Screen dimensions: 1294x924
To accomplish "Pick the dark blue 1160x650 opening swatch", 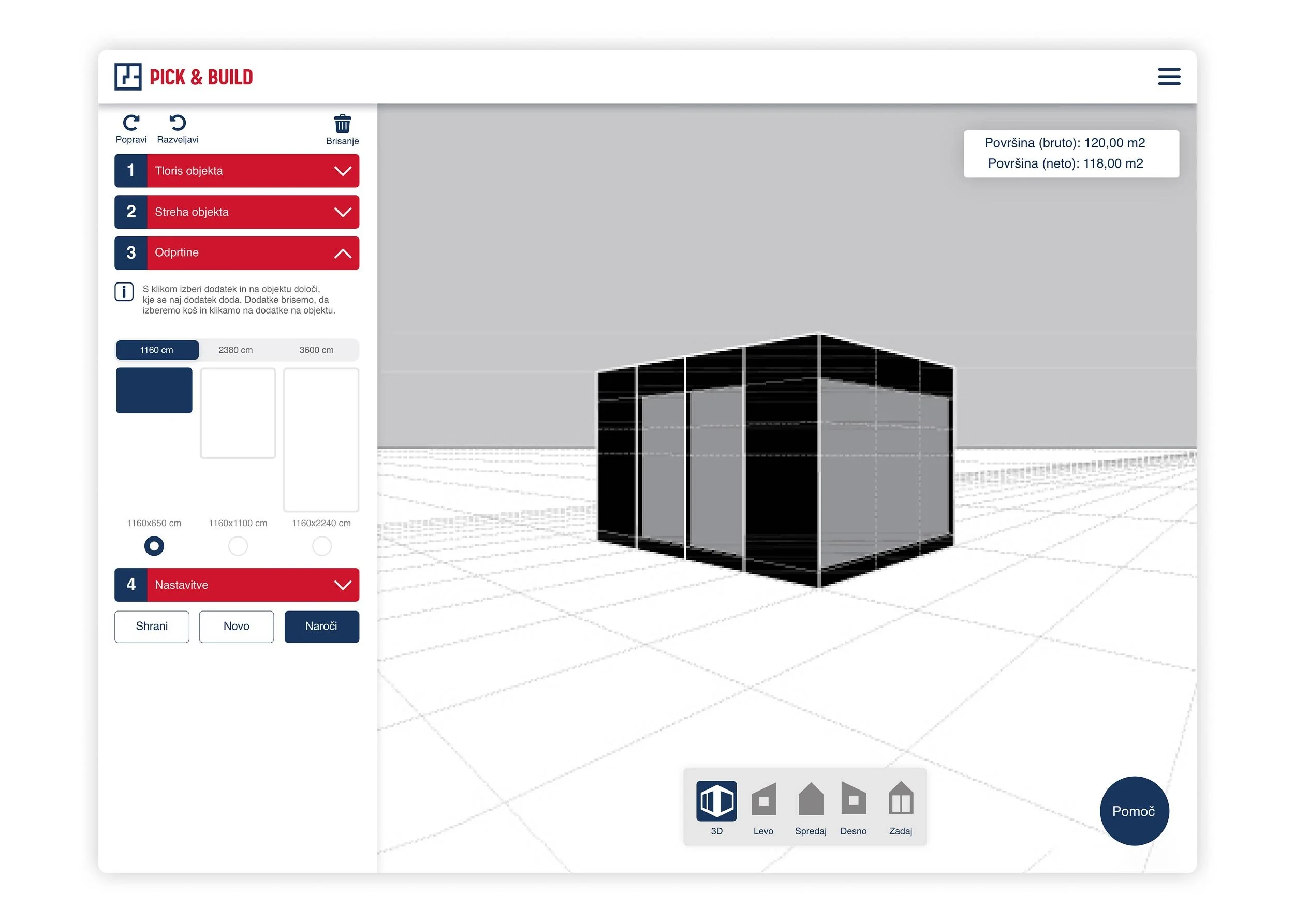I will 154,390.
